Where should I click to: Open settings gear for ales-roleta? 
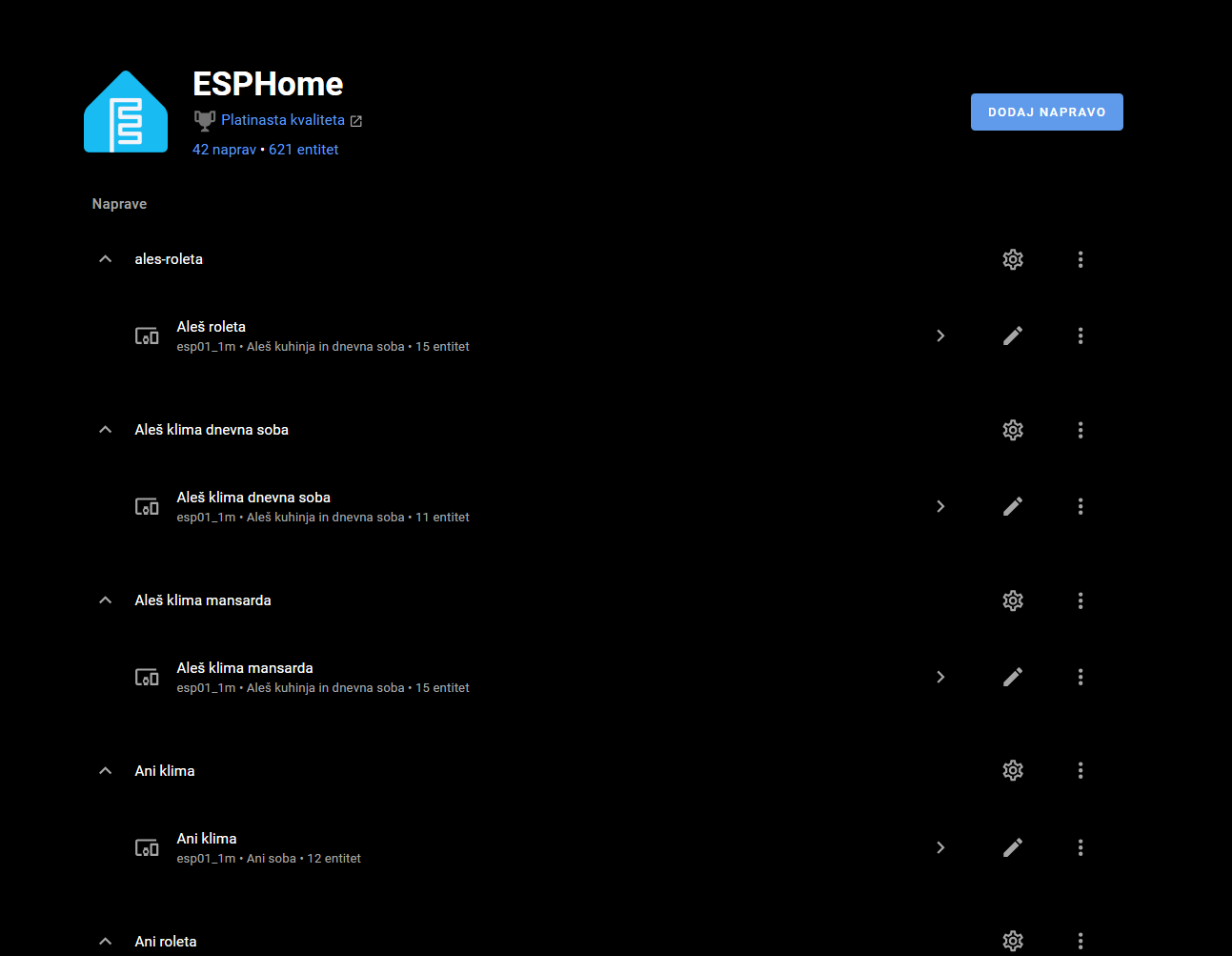pyautogui.click(x=1013, y=259)
